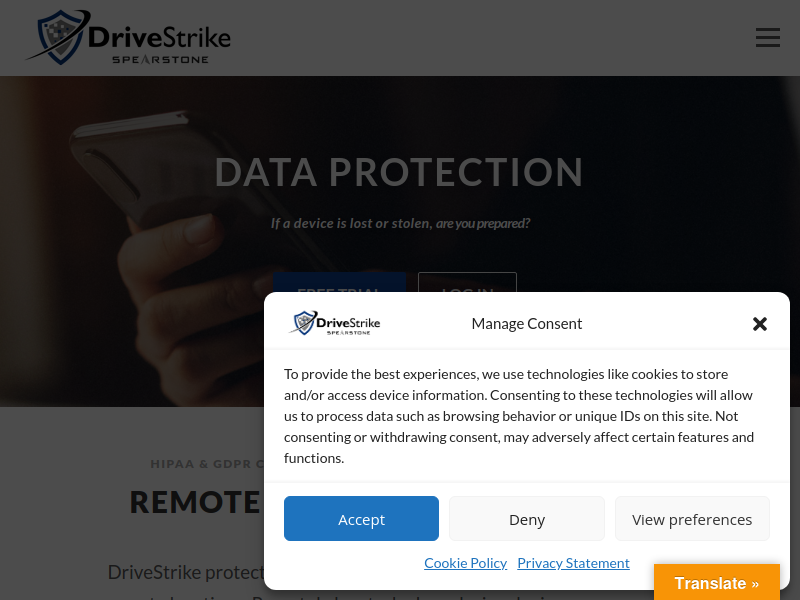Expand the Translate language widget
The width and height of the screenshot is (800, 600).
(716, 583)
